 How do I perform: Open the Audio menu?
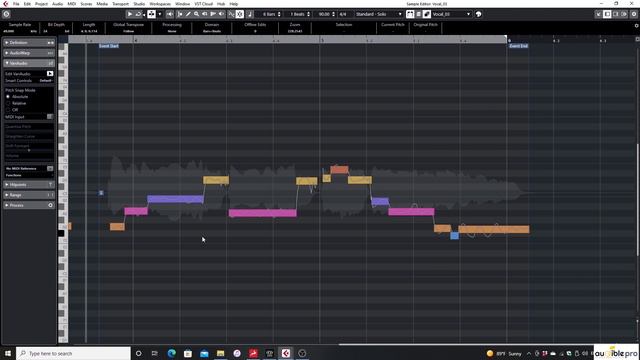click(58, 4)
